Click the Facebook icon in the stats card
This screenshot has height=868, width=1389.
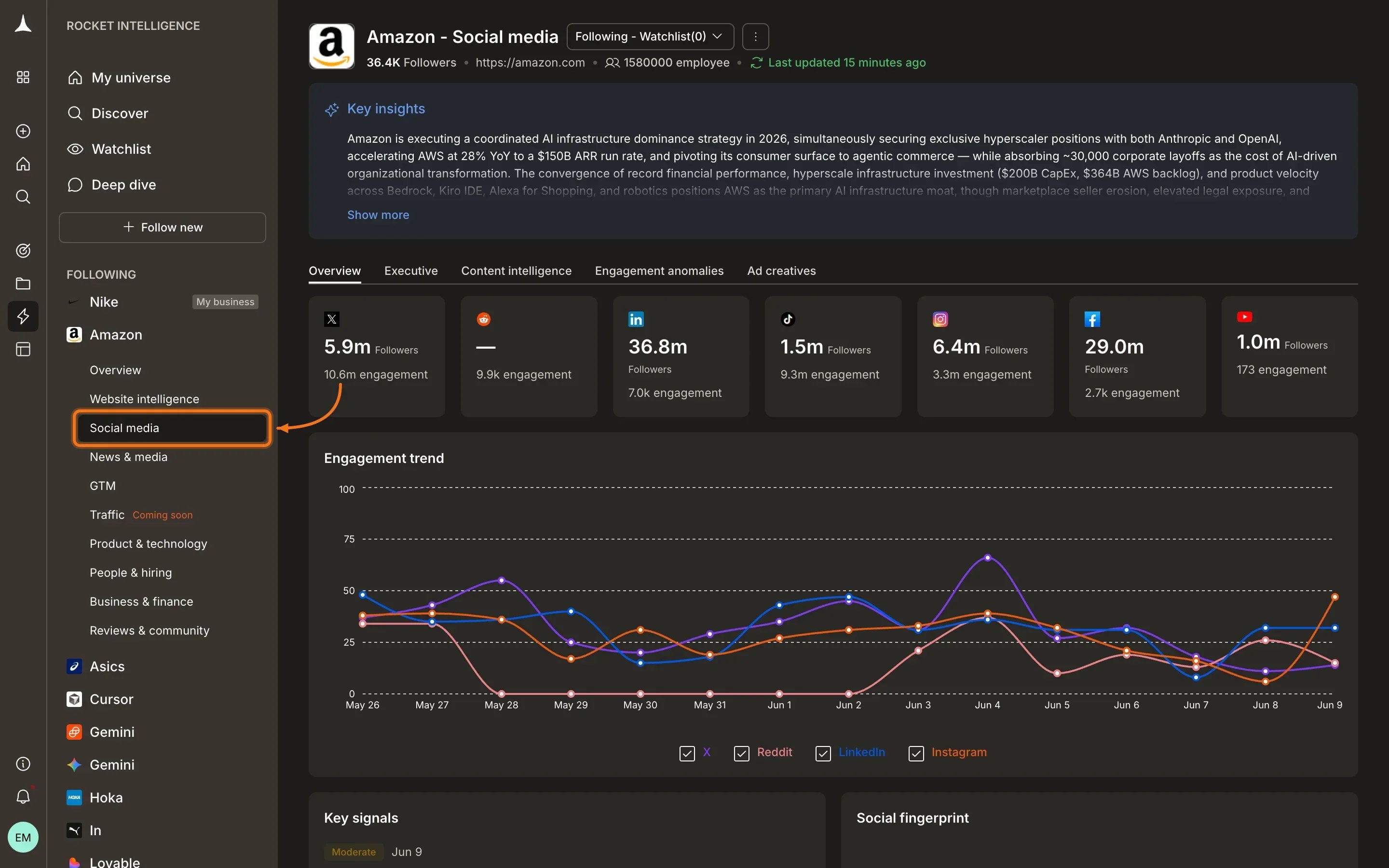1092,319
